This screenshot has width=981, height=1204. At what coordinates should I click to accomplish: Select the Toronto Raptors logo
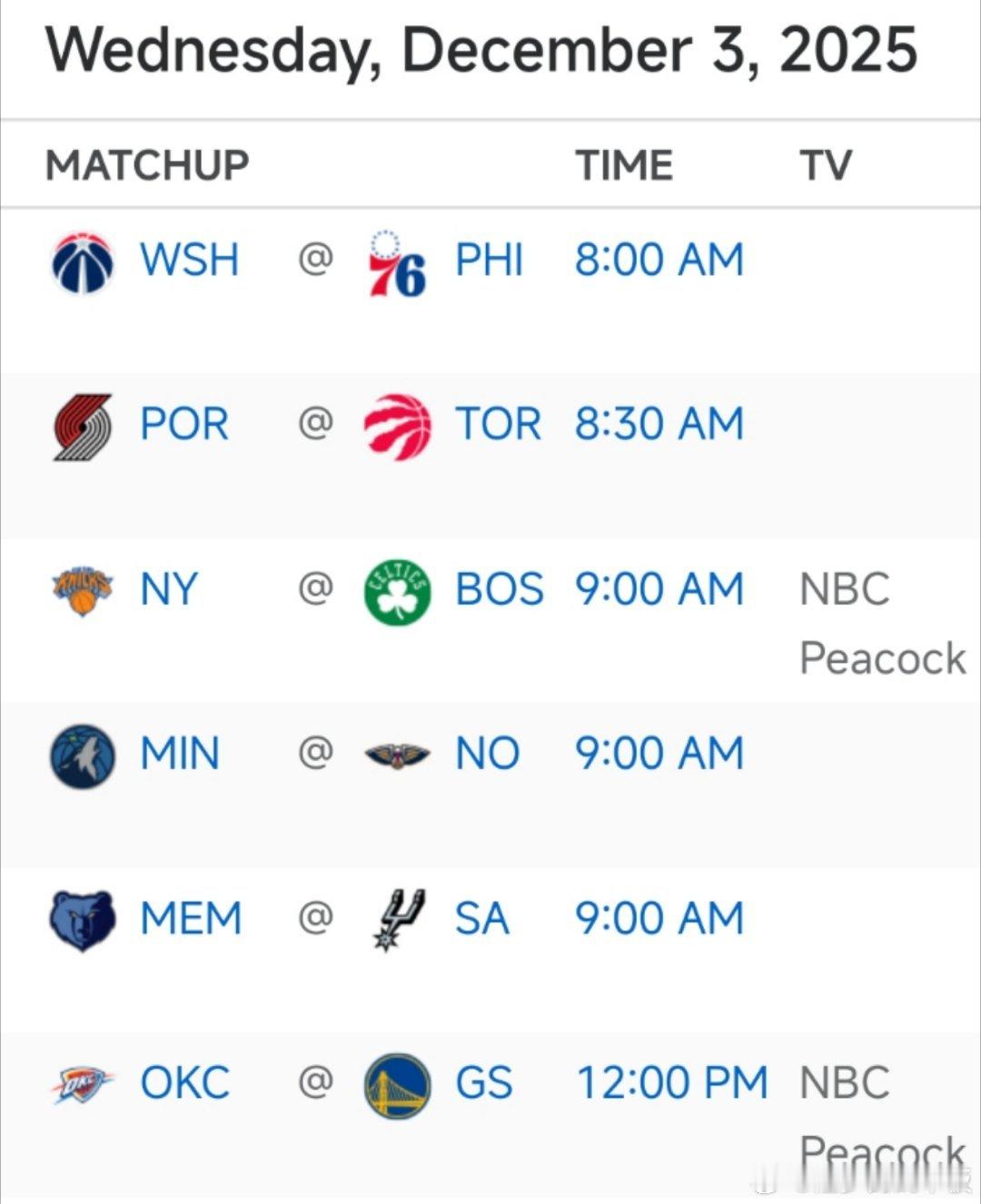[x=398, y=426]
